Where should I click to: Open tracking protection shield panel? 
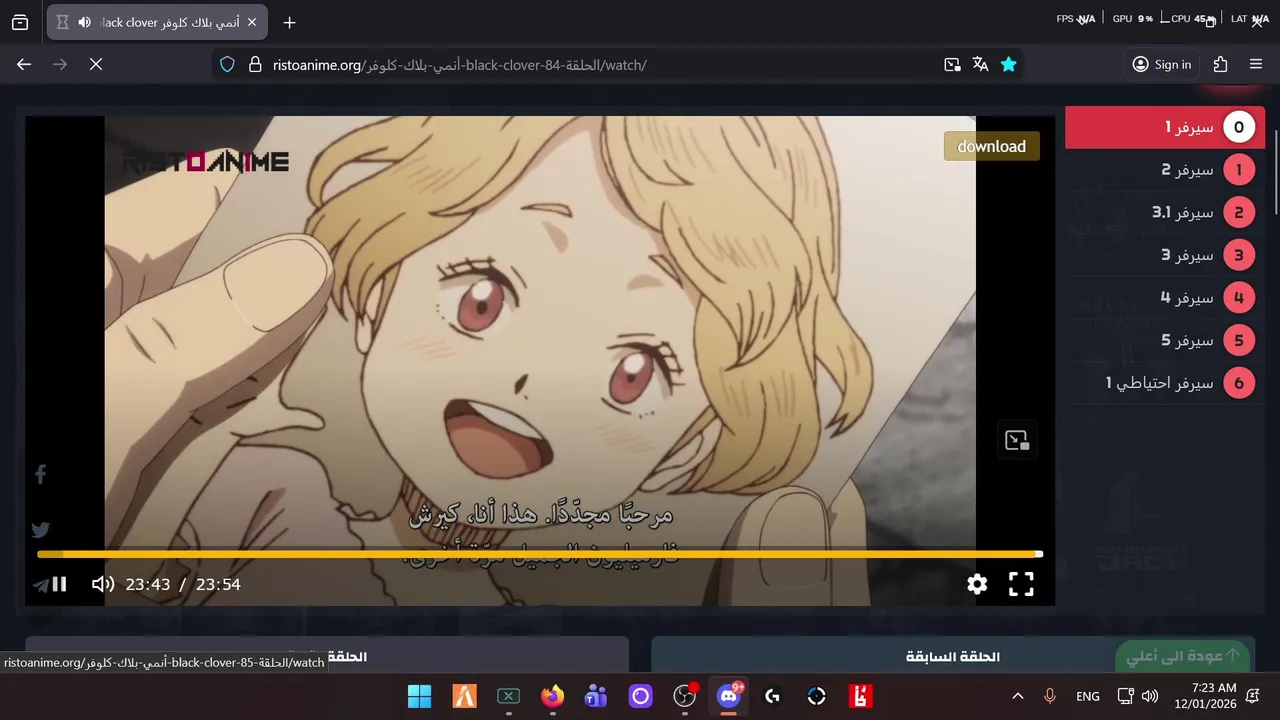click(x=227, y=65)
